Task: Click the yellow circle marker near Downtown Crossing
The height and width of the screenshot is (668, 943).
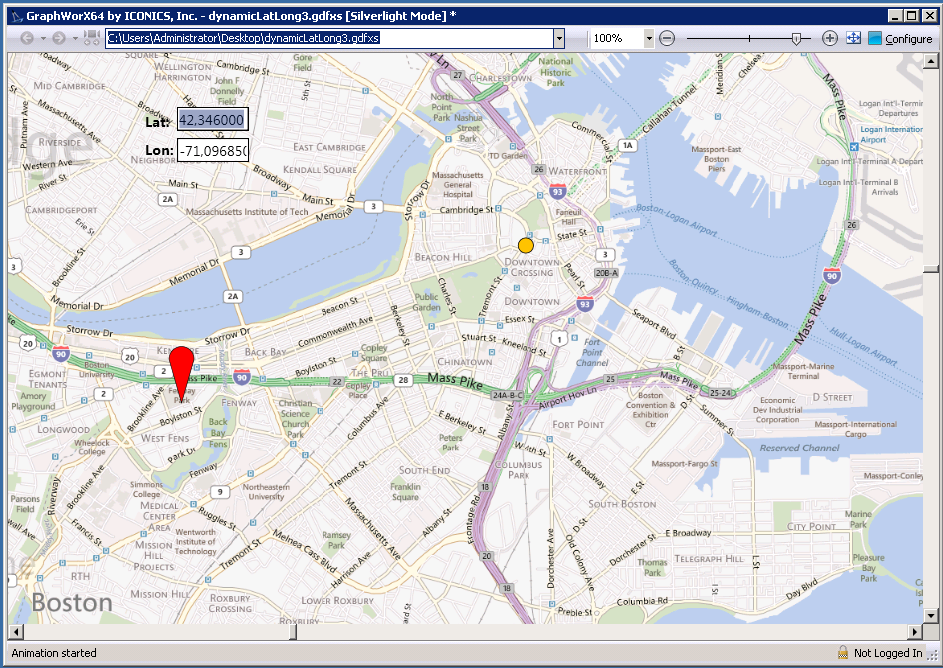Action: click(526, 245)
